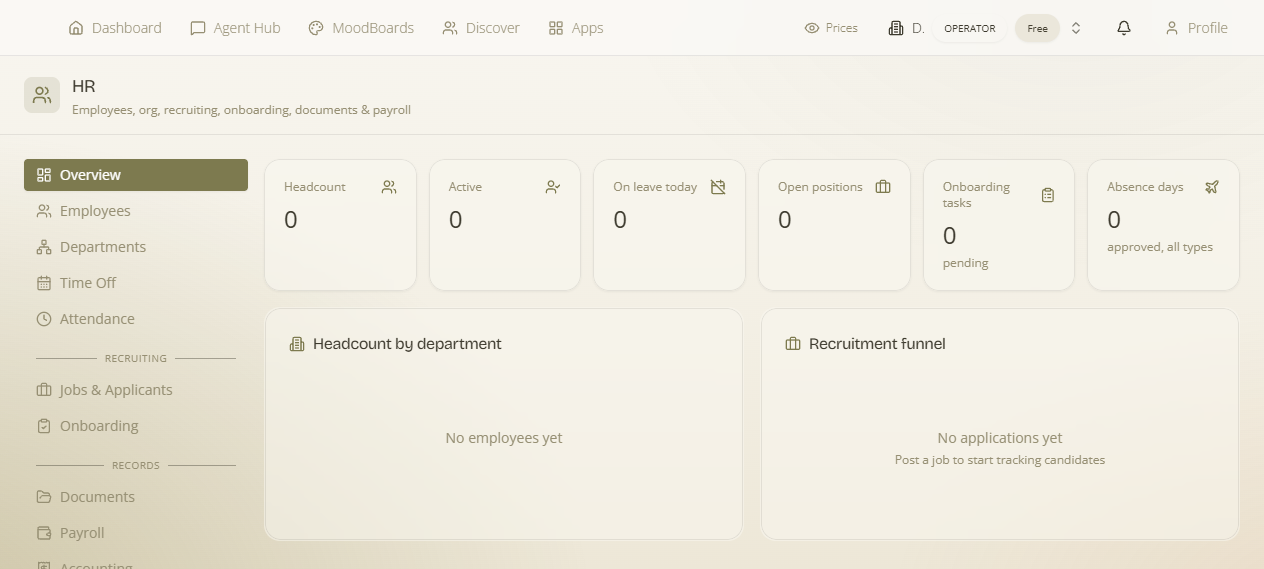Open the Payroll section
This screenshot has height=569, width=1264.
pos(136,533)
